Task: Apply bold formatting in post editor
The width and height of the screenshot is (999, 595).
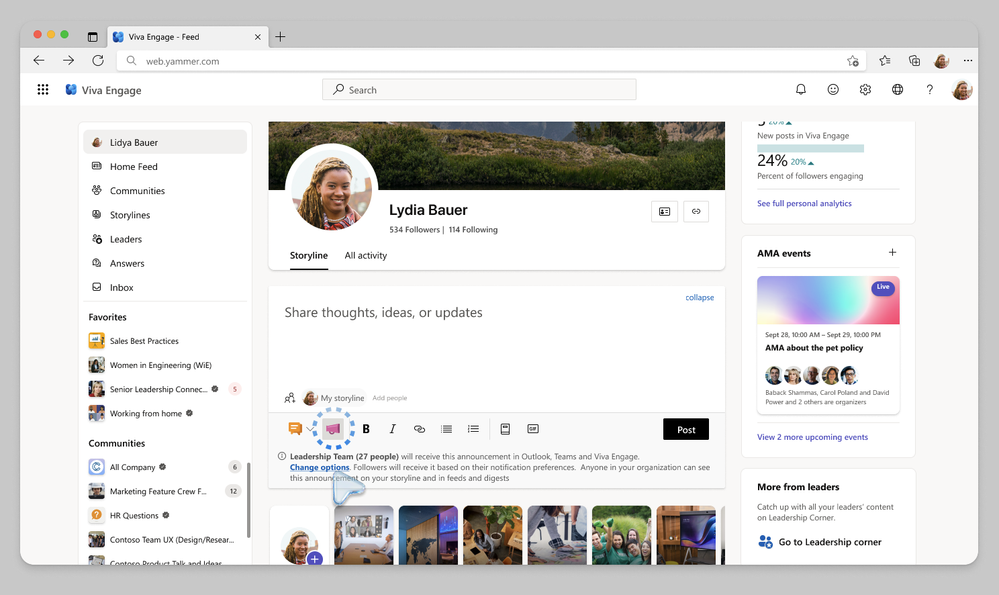Action: [366, 429]
